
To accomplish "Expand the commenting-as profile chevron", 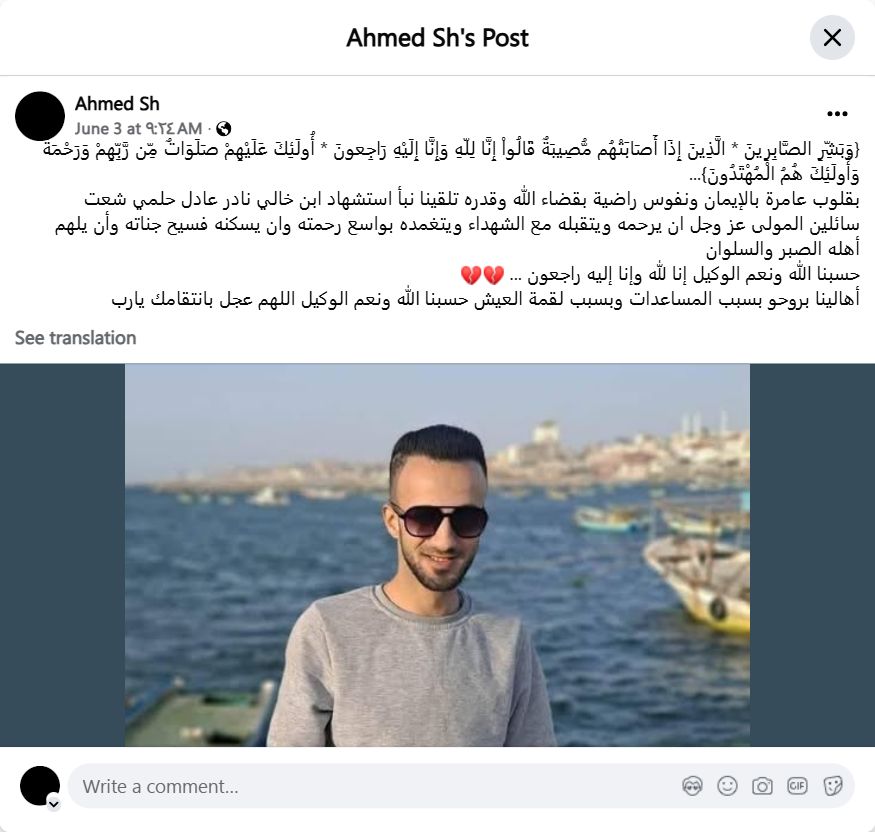I will (54, 804).
